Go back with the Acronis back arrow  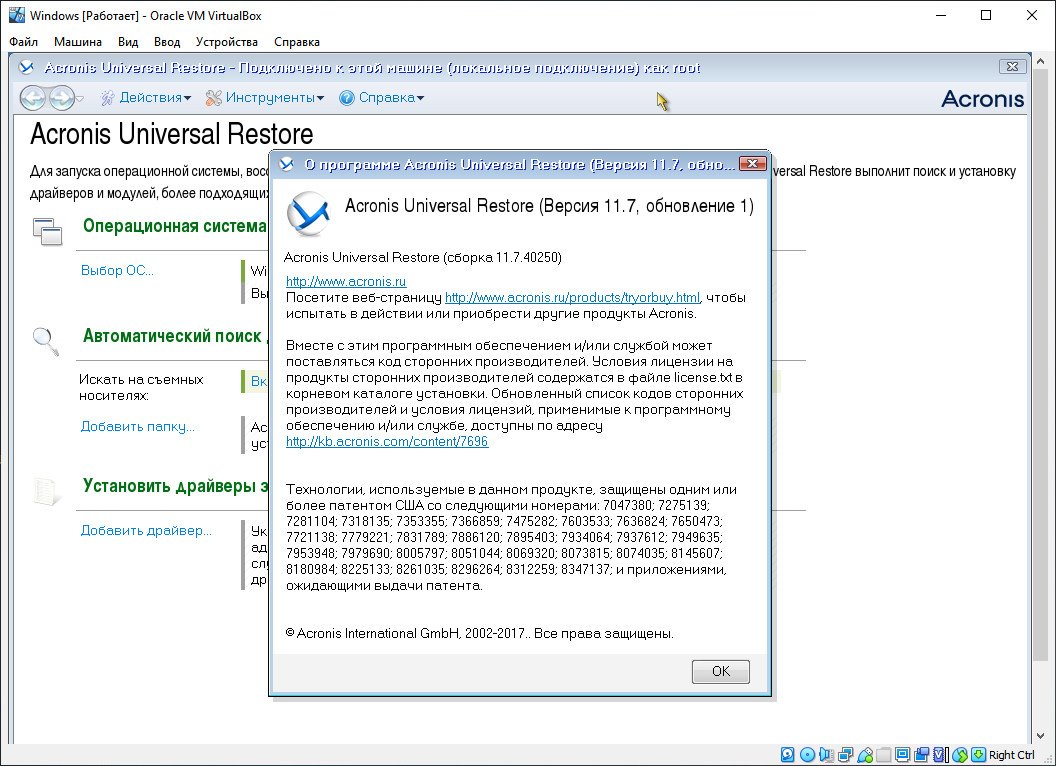click(x=32, y=98)
